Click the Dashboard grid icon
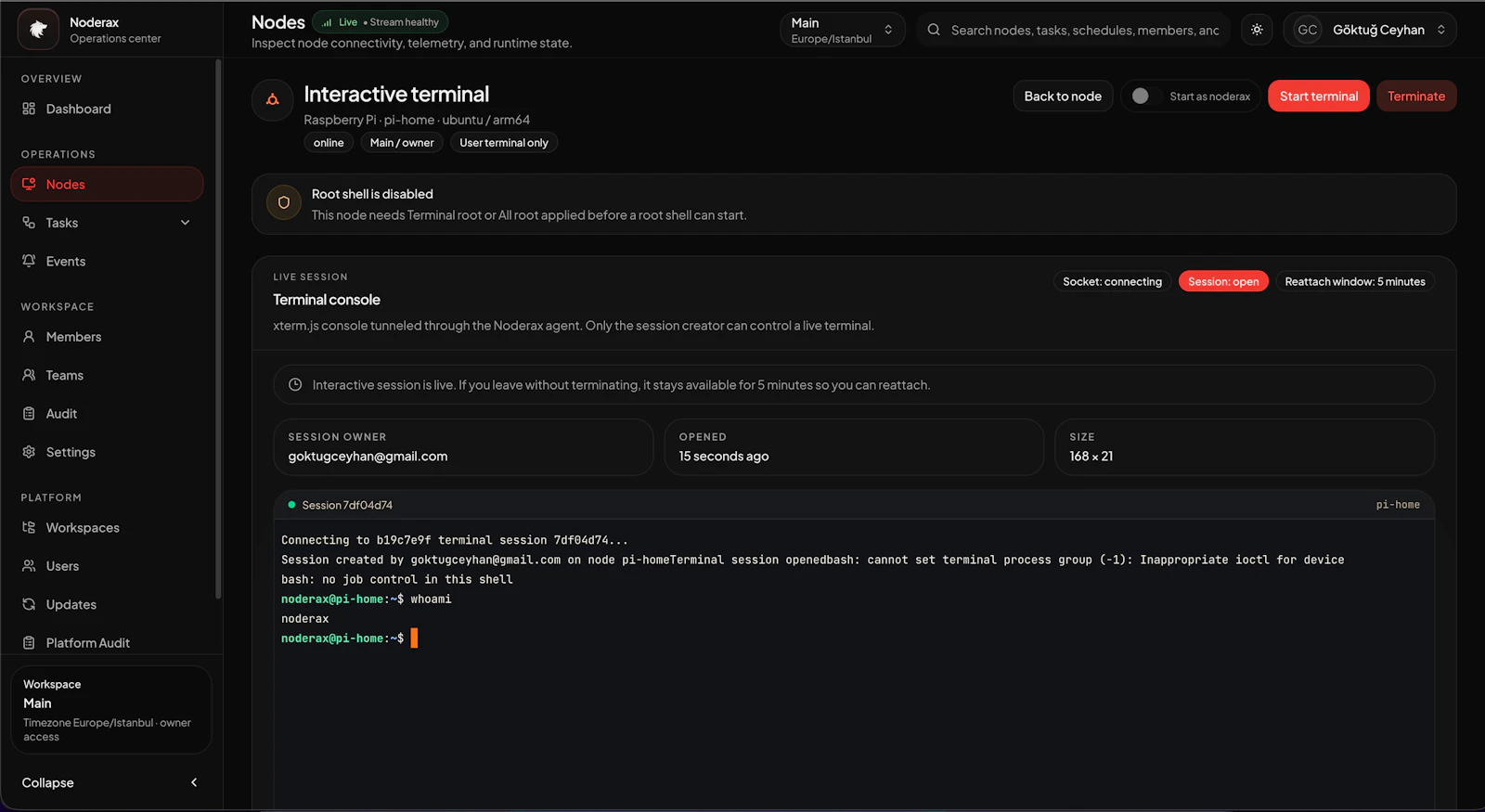1485x812 pixels. [29, 109]
